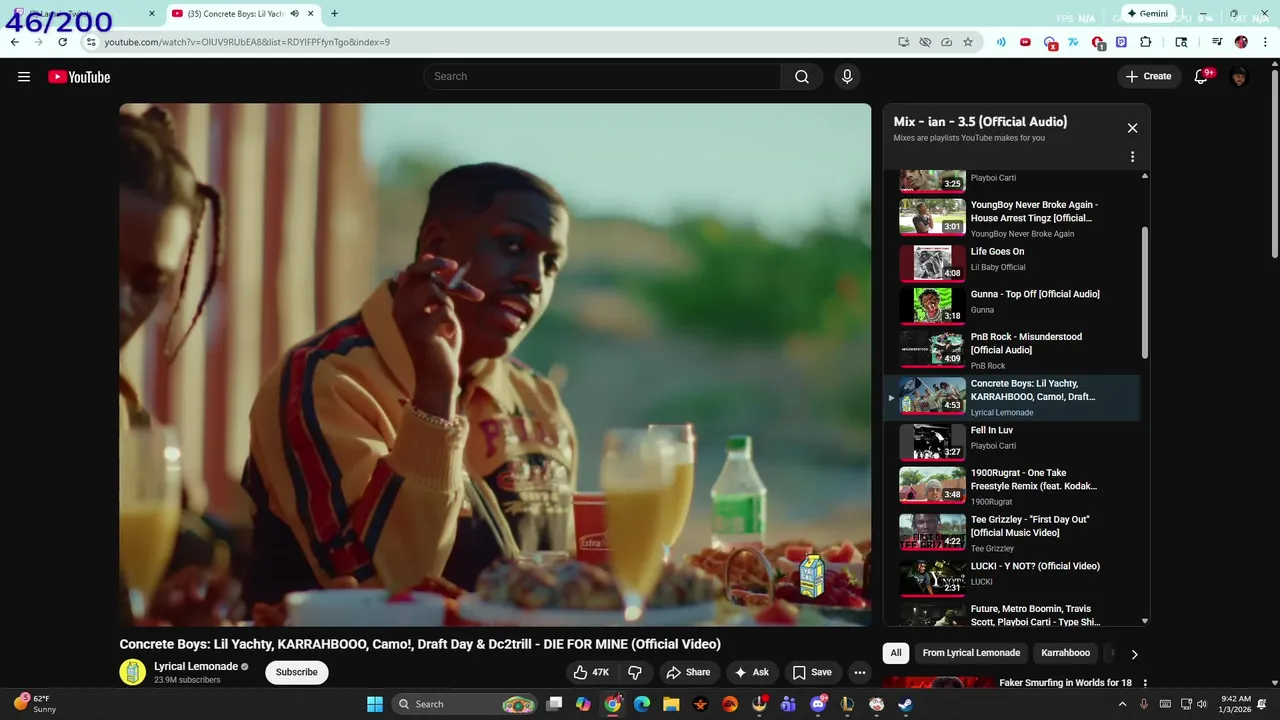Open YouTube notifications bell
The image size is (1280, 720).
click(x=1202, y=77)
